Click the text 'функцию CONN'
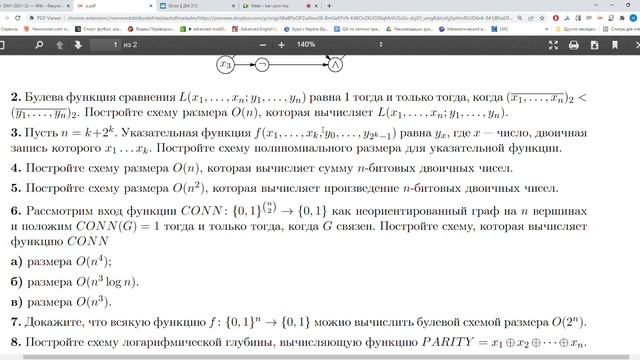640x360 pixels. click(x=60, y=241)
